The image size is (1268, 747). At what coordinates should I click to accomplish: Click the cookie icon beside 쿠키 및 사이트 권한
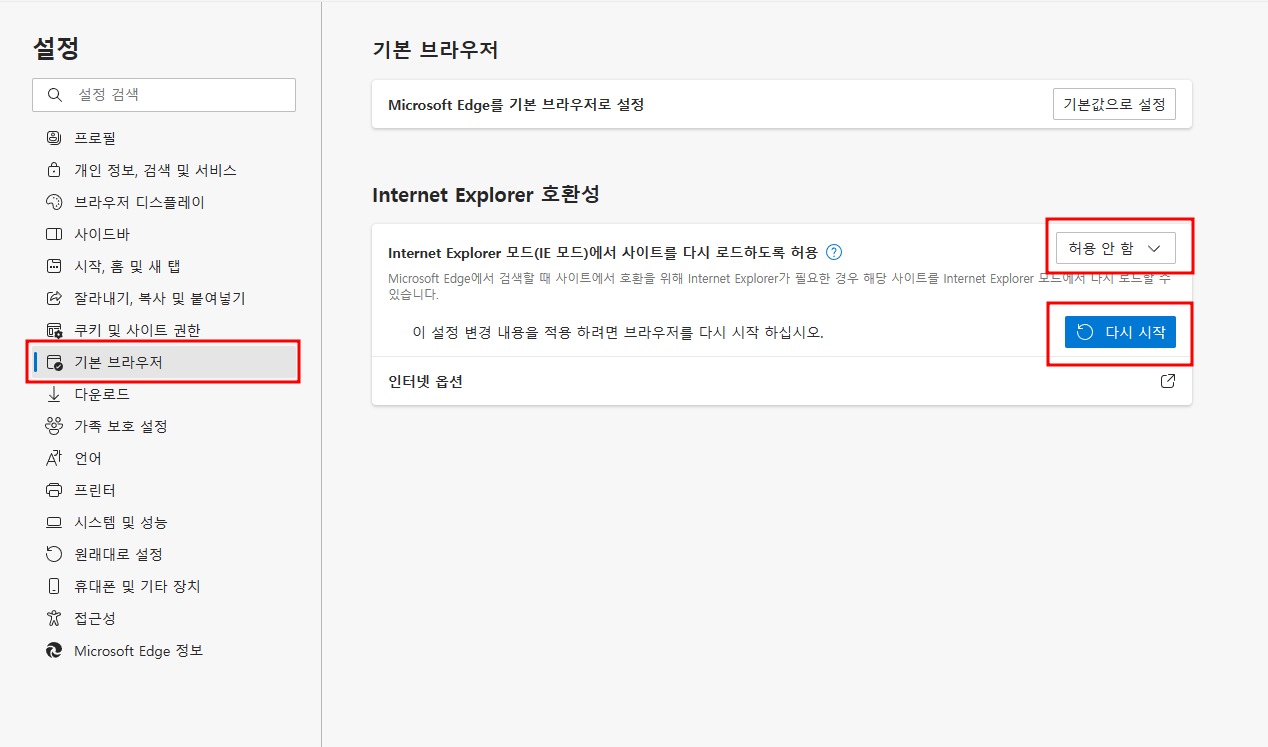54,330
